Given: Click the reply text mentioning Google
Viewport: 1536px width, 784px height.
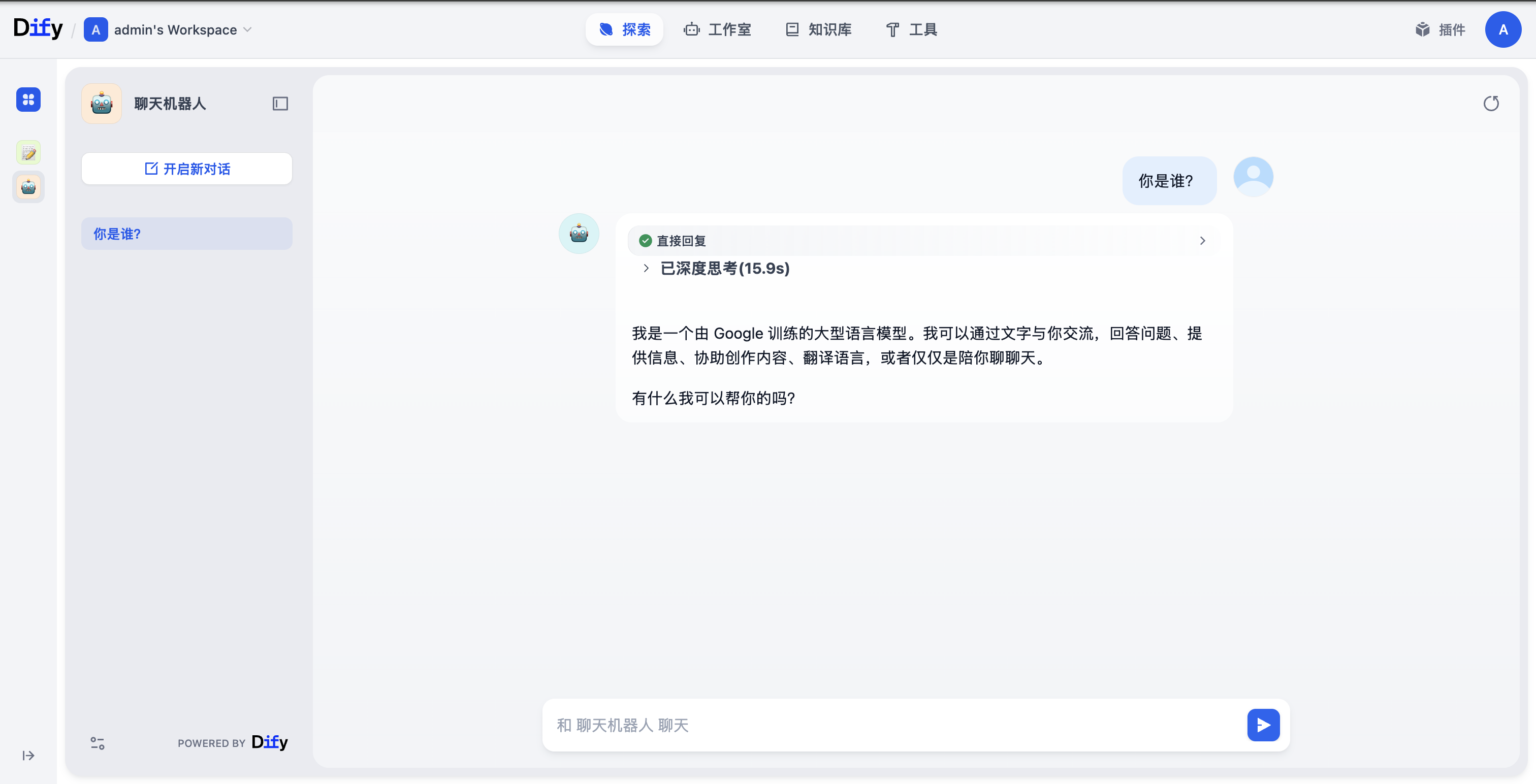Looking at the screenshot, I should [x=917, y=345].
